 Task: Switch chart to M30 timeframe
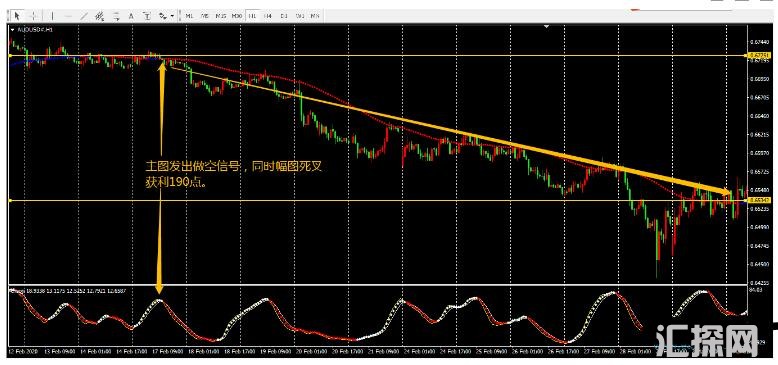pos(237,16)
